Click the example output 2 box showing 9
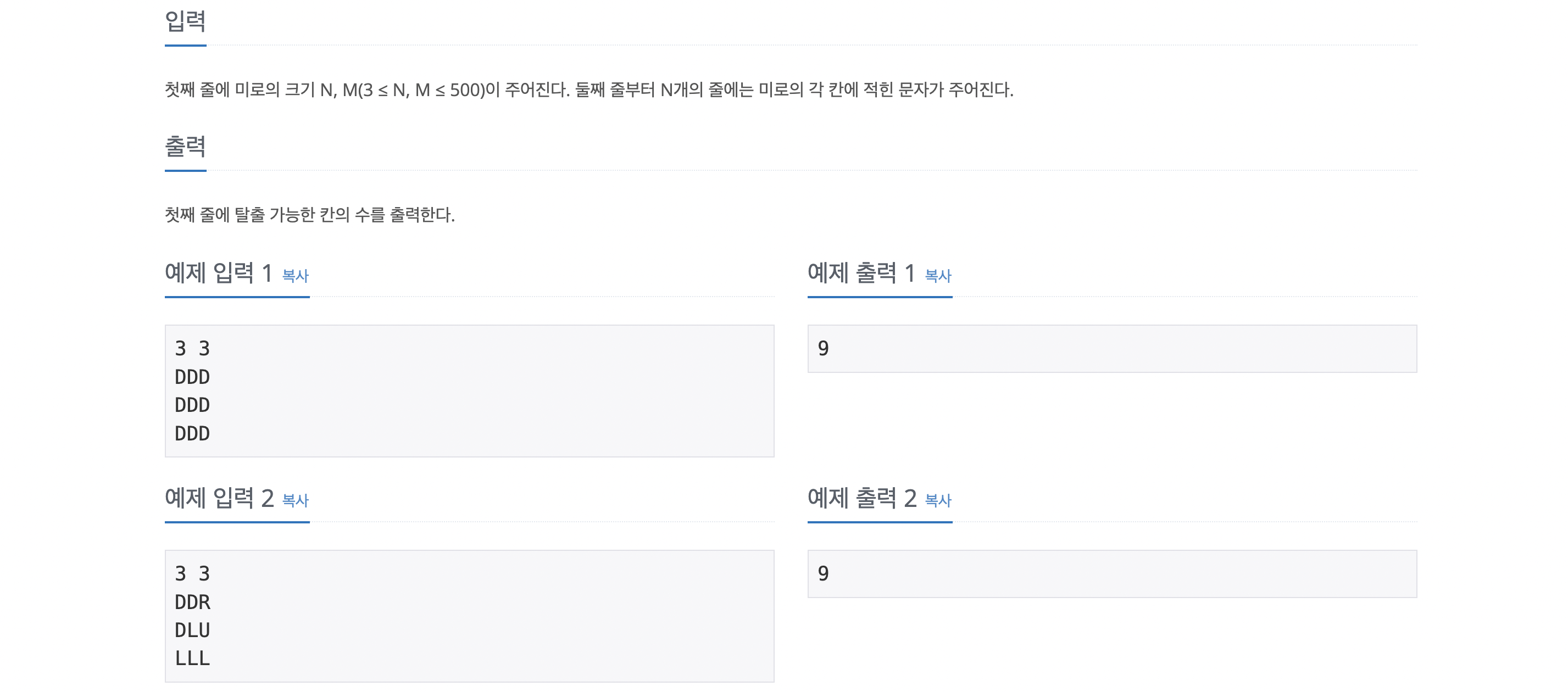The width and height of the screenshot is (1568, 692). point(1112,574)
